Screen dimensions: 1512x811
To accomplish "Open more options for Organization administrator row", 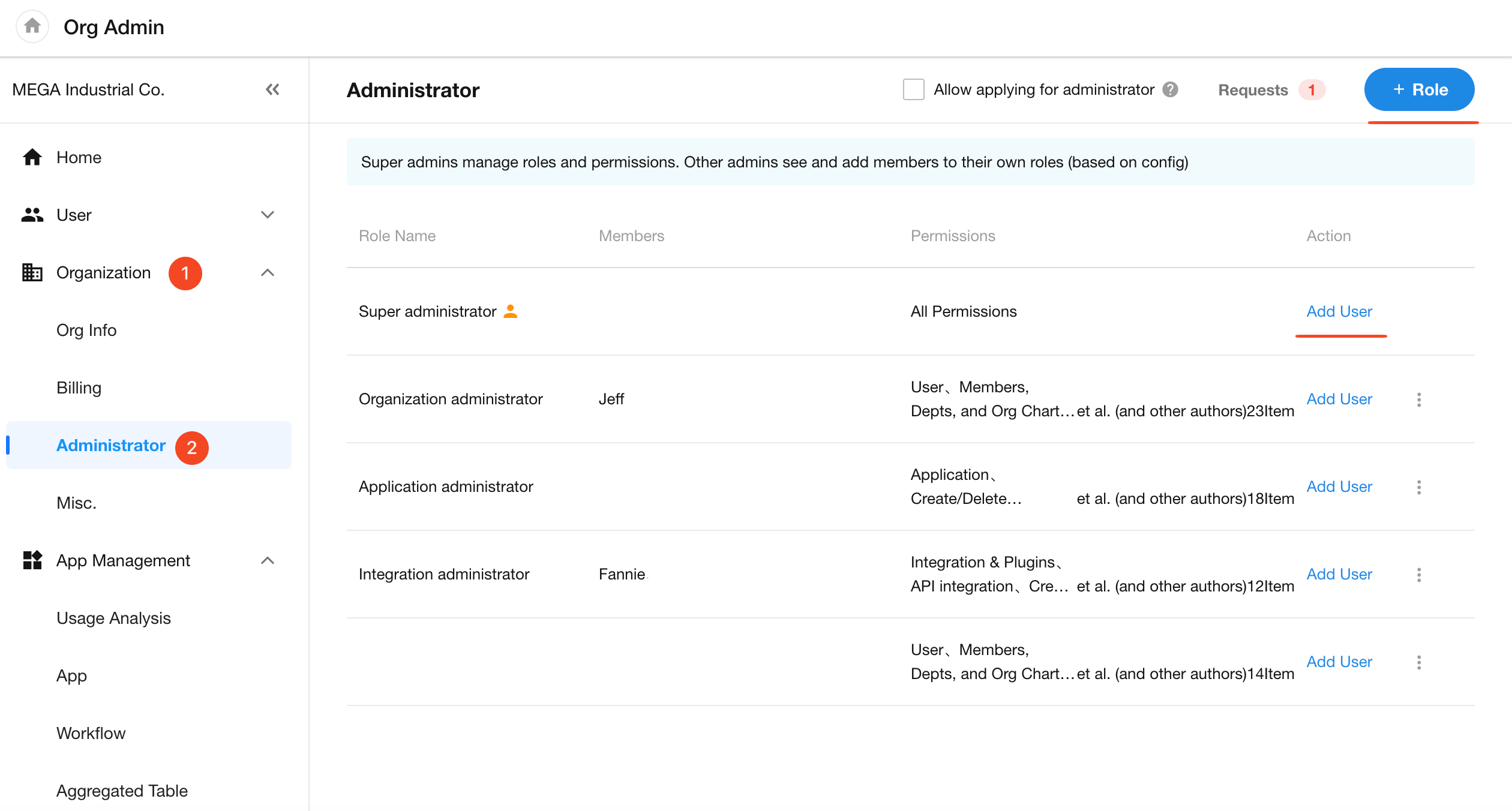I will (1418, 400).
